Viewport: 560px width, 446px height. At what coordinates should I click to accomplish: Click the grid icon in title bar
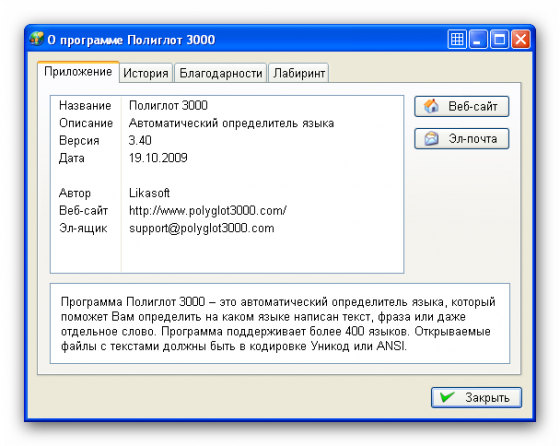[457, 39]
